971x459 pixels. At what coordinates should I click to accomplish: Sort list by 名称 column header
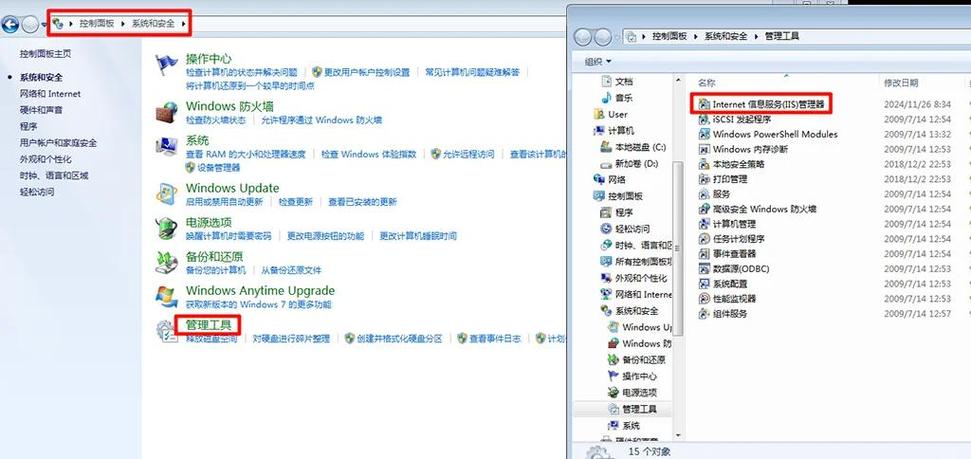(x=707, y=82)
